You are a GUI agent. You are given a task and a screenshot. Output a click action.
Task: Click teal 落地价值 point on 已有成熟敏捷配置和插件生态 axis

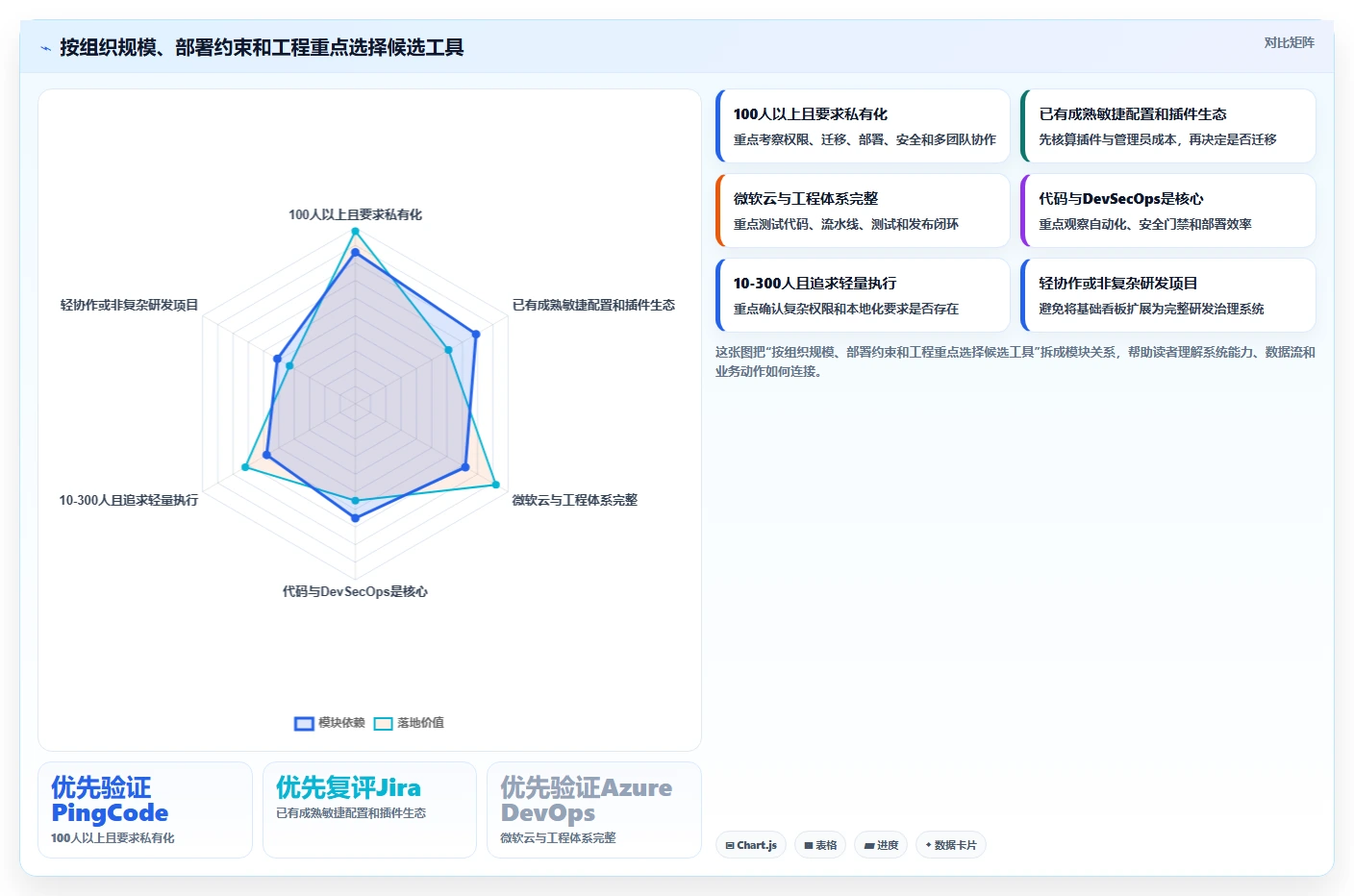pyautogui.click(x=448, y=350)
